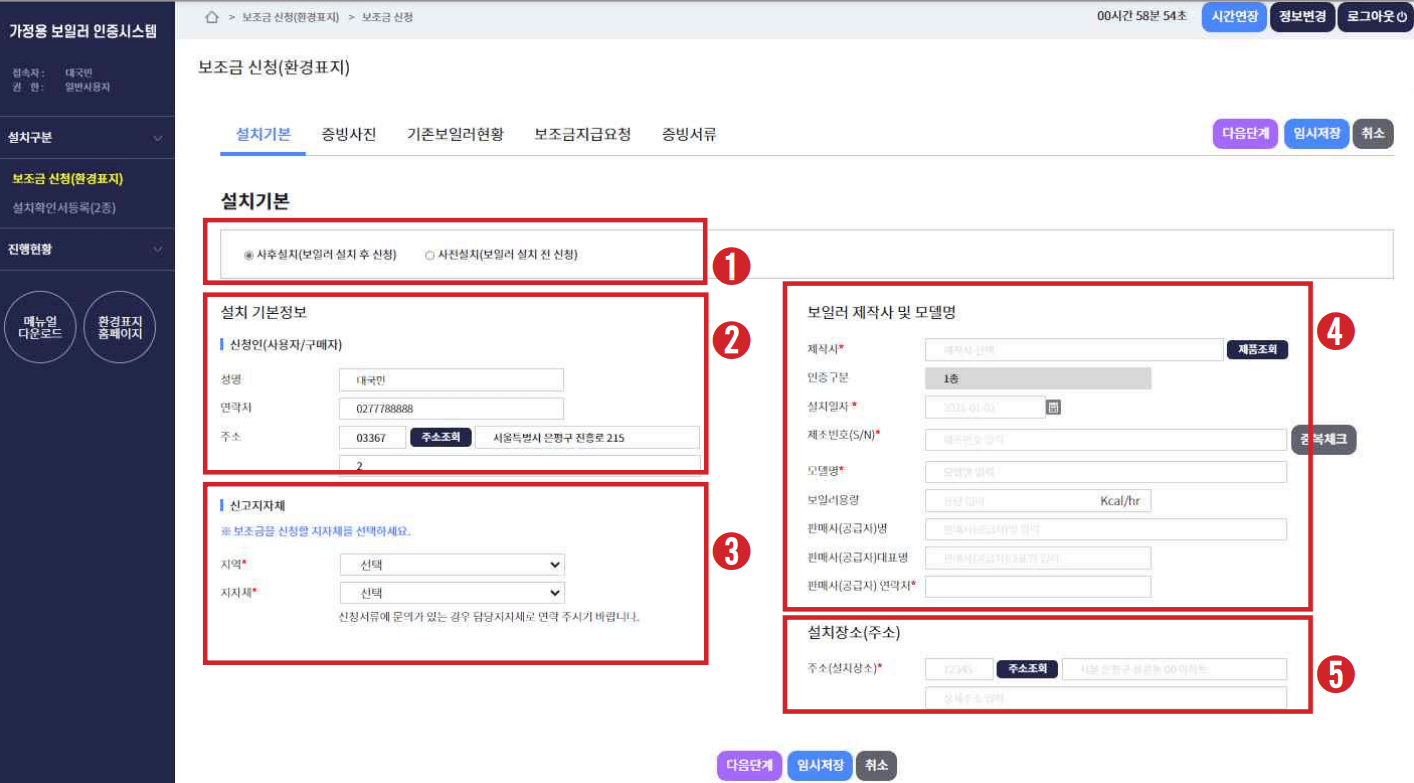Switch to the 증빙사진 tab
This screenshot has width=1414, height=783.
pos(349,134)
